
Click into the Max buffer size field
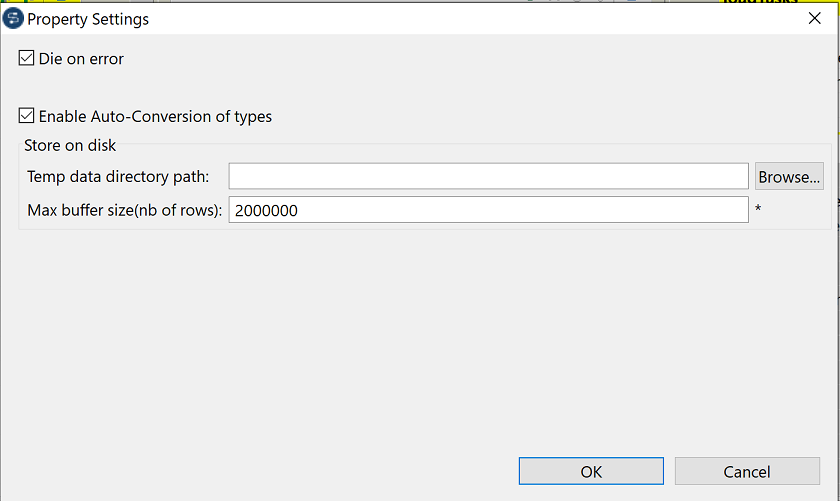point(488,210)
